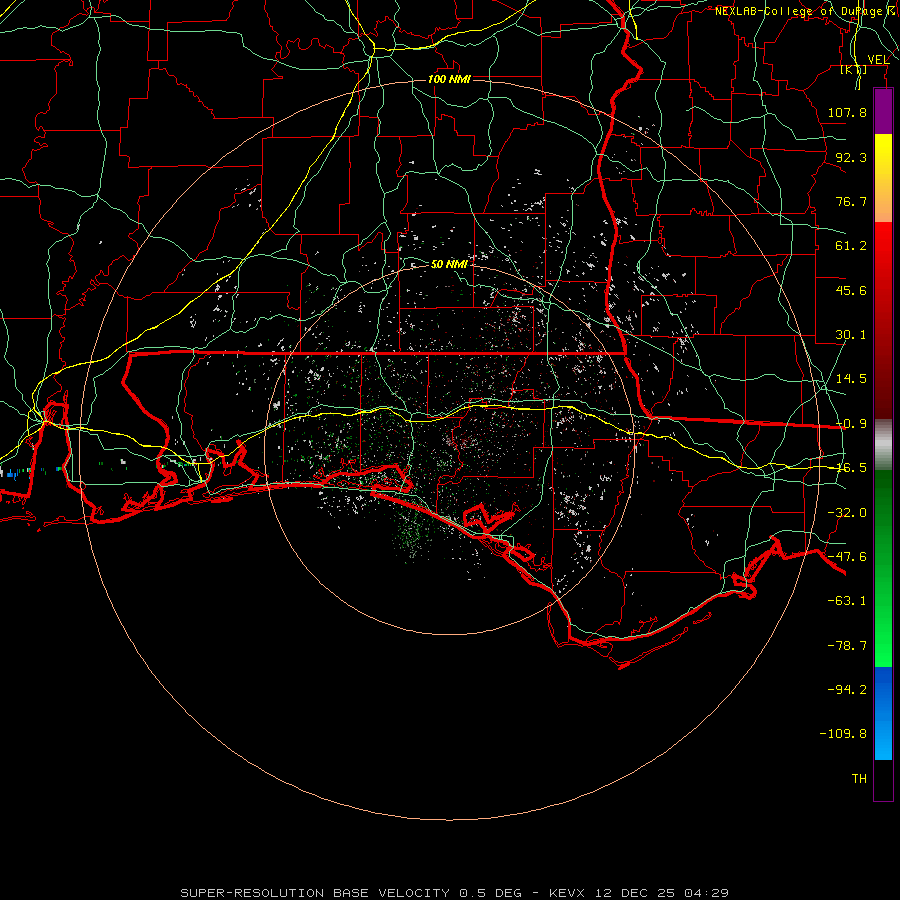Screen dimensions: 900x900
Task: Select the 76.7 velocity scale value
Action: 851,201
